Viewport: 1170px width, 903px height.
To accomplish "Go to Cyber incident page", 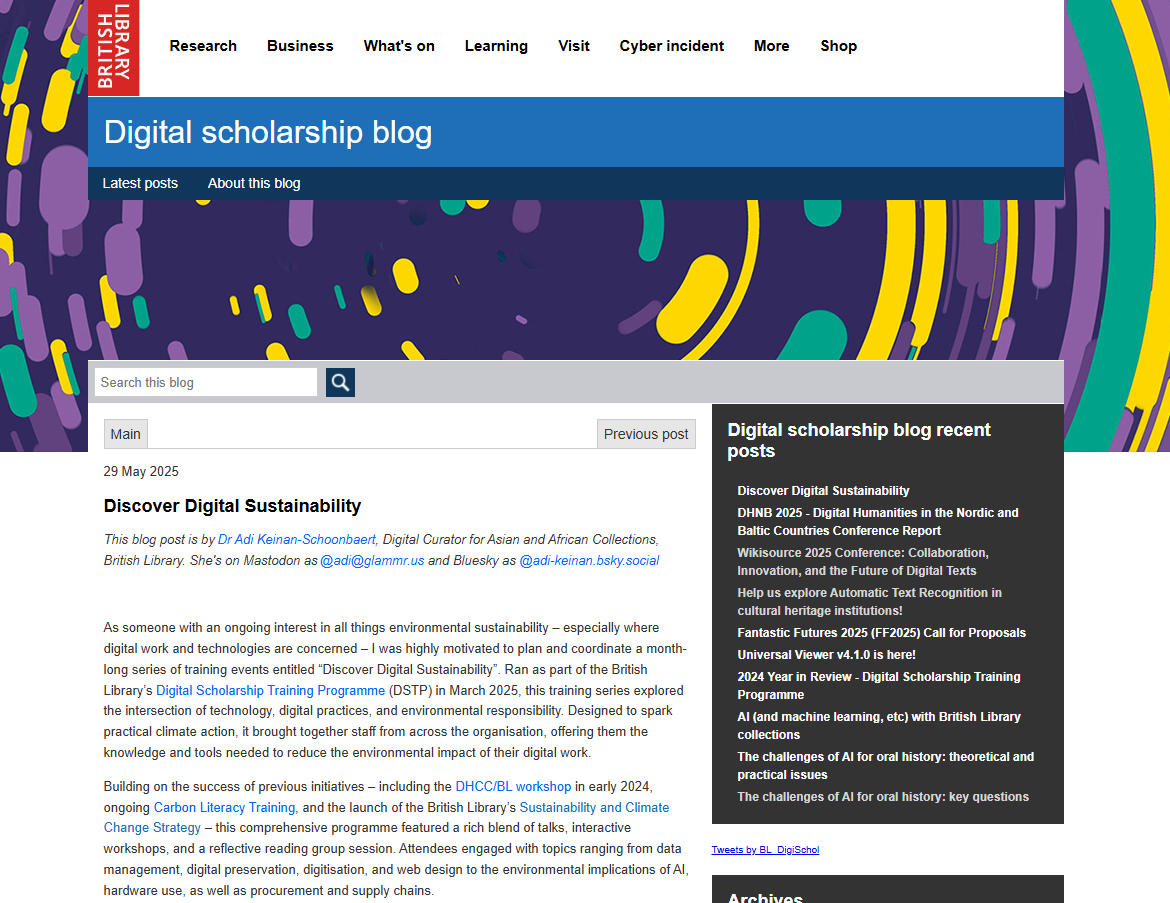I will pos(671,46).
